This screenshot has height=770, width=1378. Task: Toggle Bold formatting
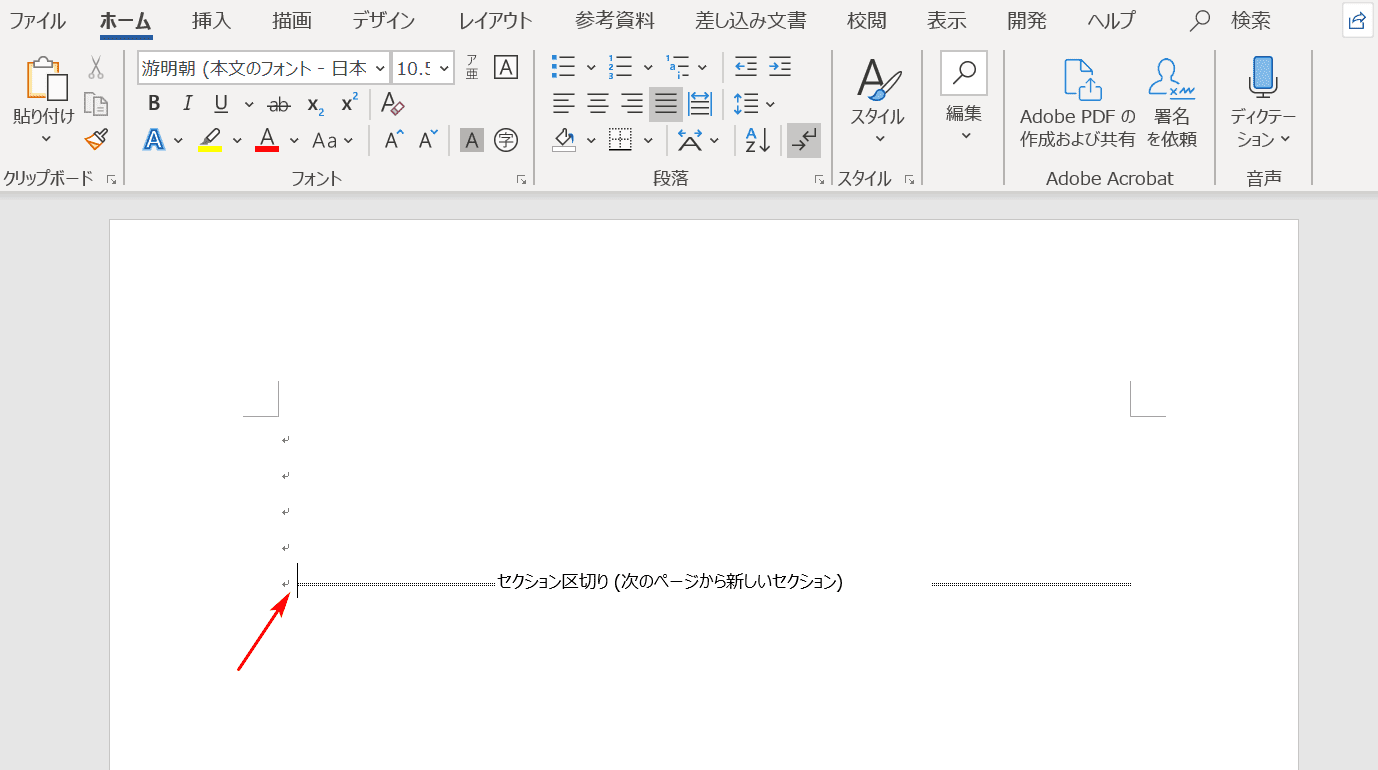pos(154,103)
